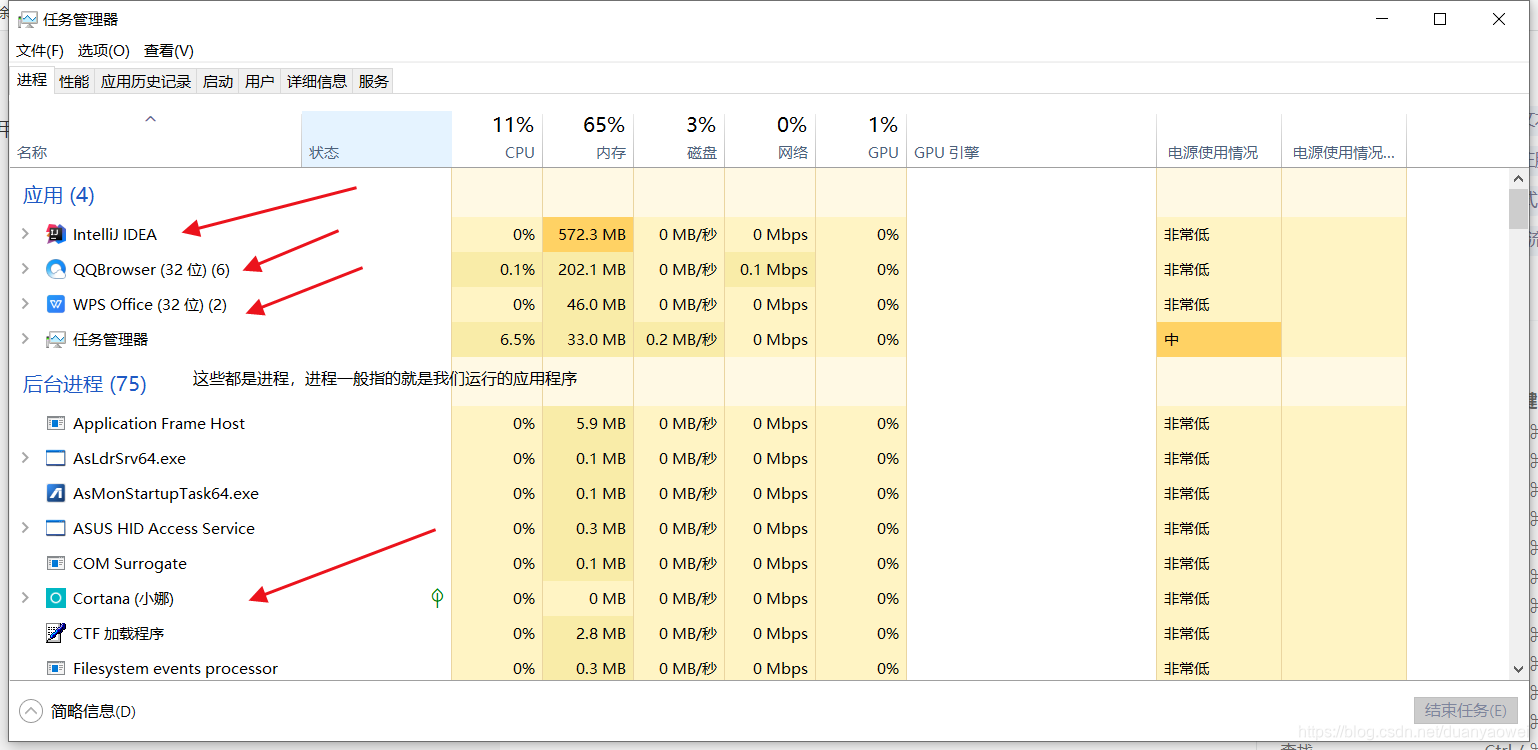Click the Task Manager title bar icon

(x=27, y=19)
